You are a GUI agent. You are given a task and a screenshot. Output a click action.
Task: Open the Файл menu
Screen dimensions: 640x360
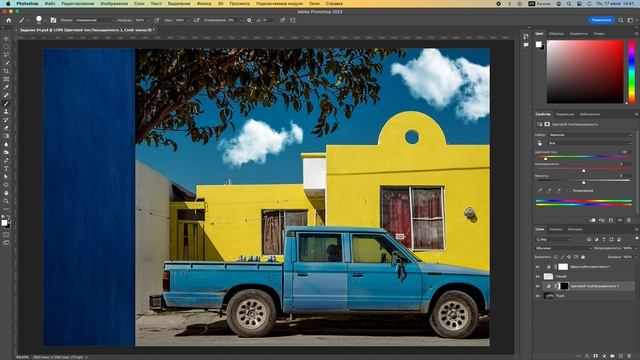pos(50,3)
